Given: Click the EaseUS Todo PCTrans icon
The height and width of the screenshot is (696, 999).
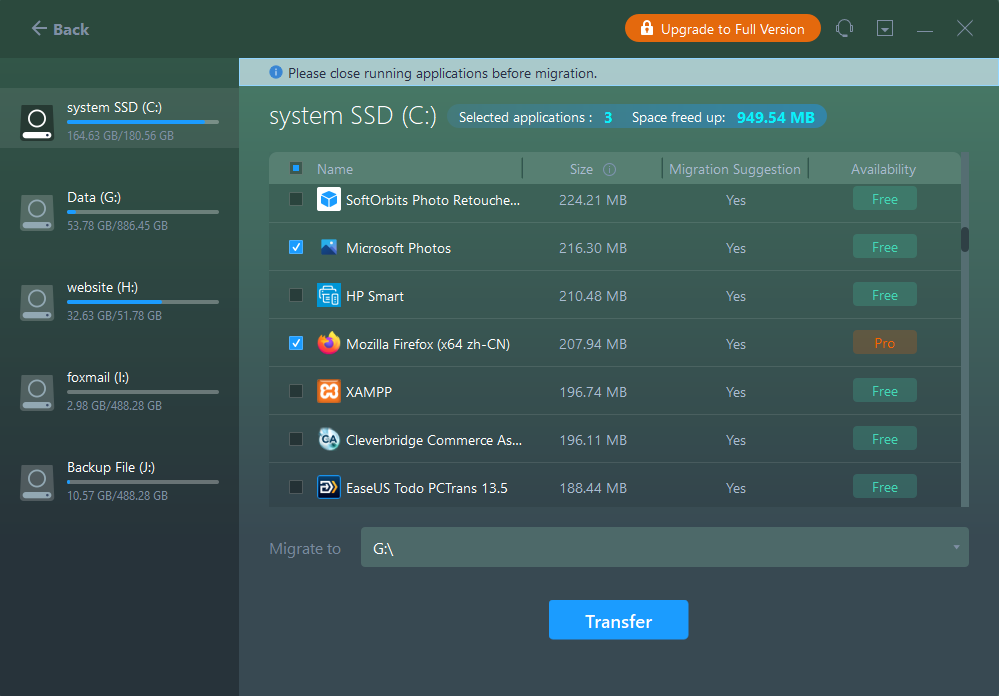Looking at the screenshot, I should (329, 488).
